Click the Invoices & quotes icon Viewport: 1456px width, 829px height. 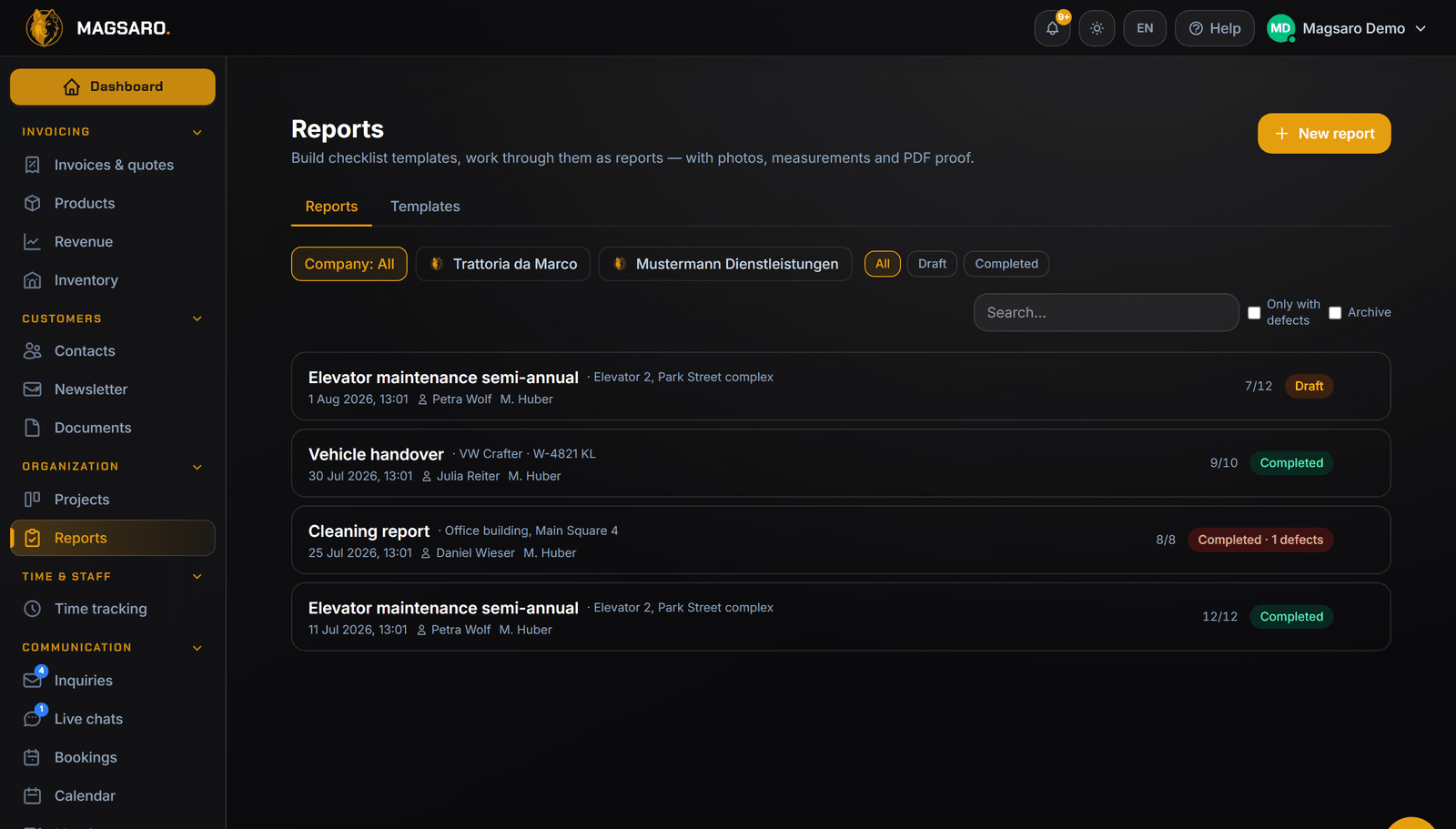pos(33,165)
